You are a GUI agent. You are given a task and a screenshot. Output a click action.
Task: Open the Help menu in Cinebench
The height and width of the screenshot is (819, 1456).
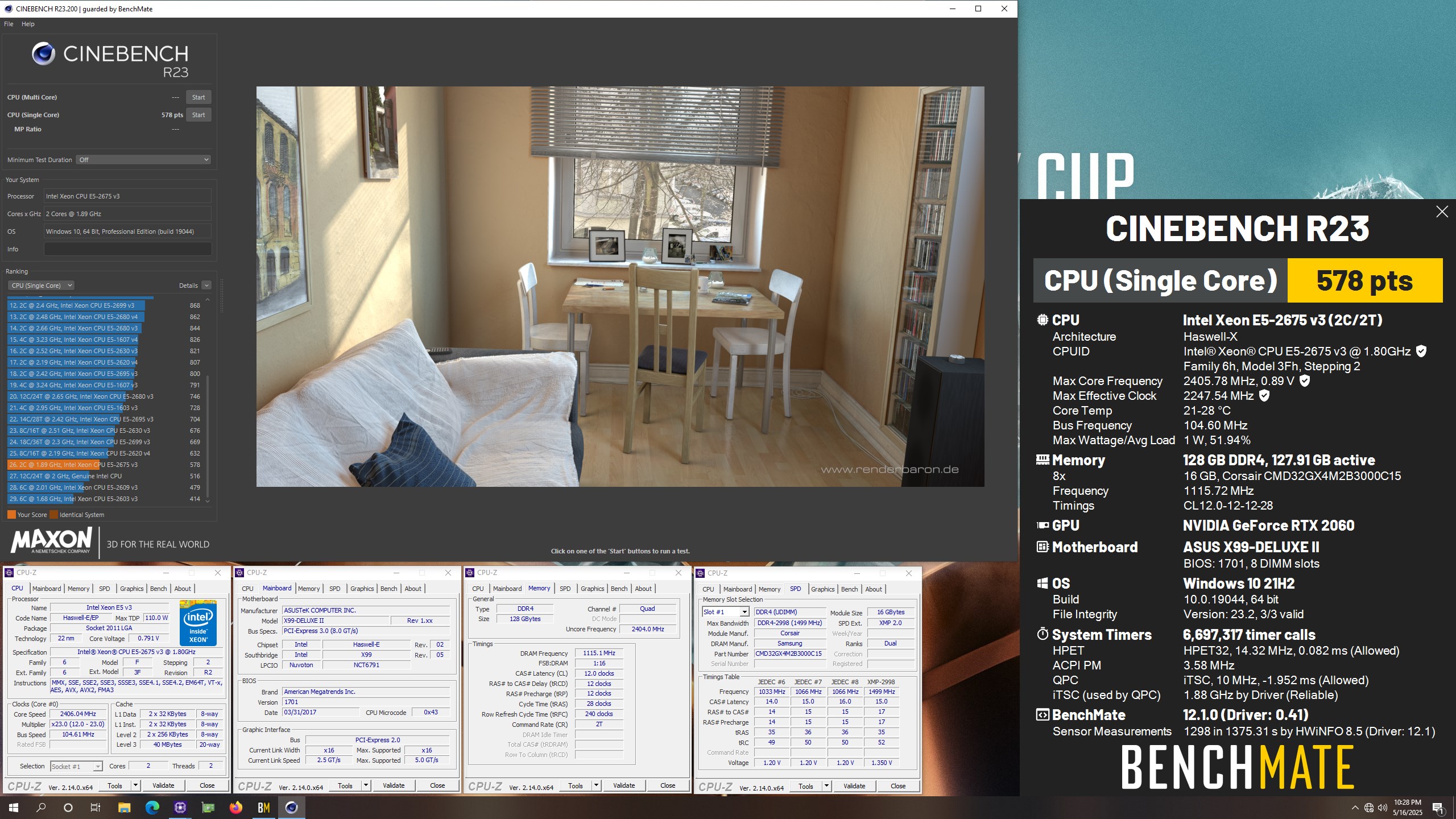(x=28, y=24)
